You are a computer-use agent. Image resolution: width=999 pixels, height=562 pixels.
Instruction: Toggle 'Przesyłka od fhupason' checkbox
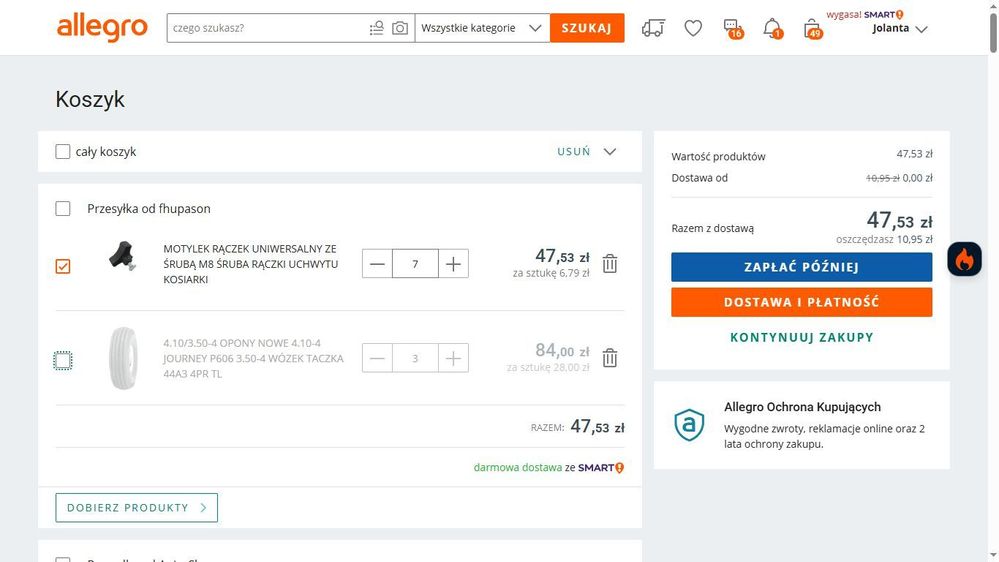63,209
